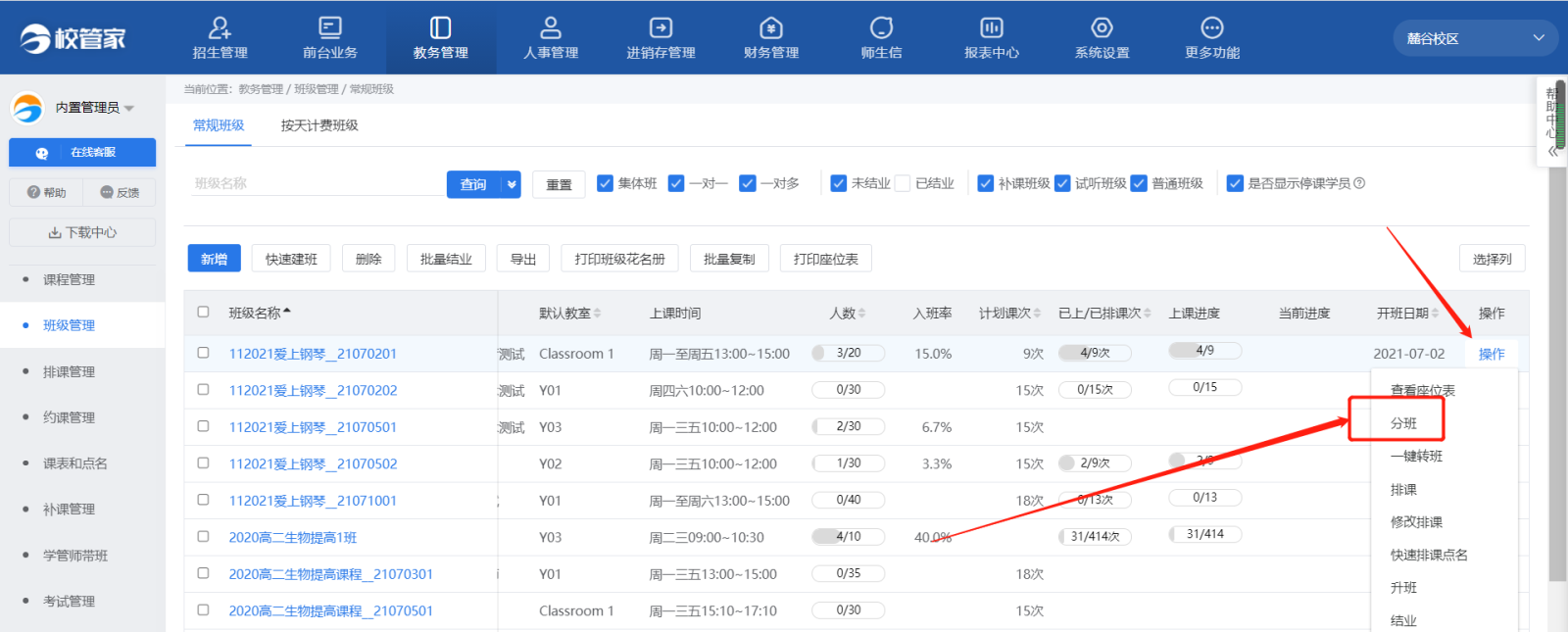Click the 4/10 enrollment bar for 2020高二生物提高1班
The height and width of the screenshot is (632, 1568).
point(849,536)
